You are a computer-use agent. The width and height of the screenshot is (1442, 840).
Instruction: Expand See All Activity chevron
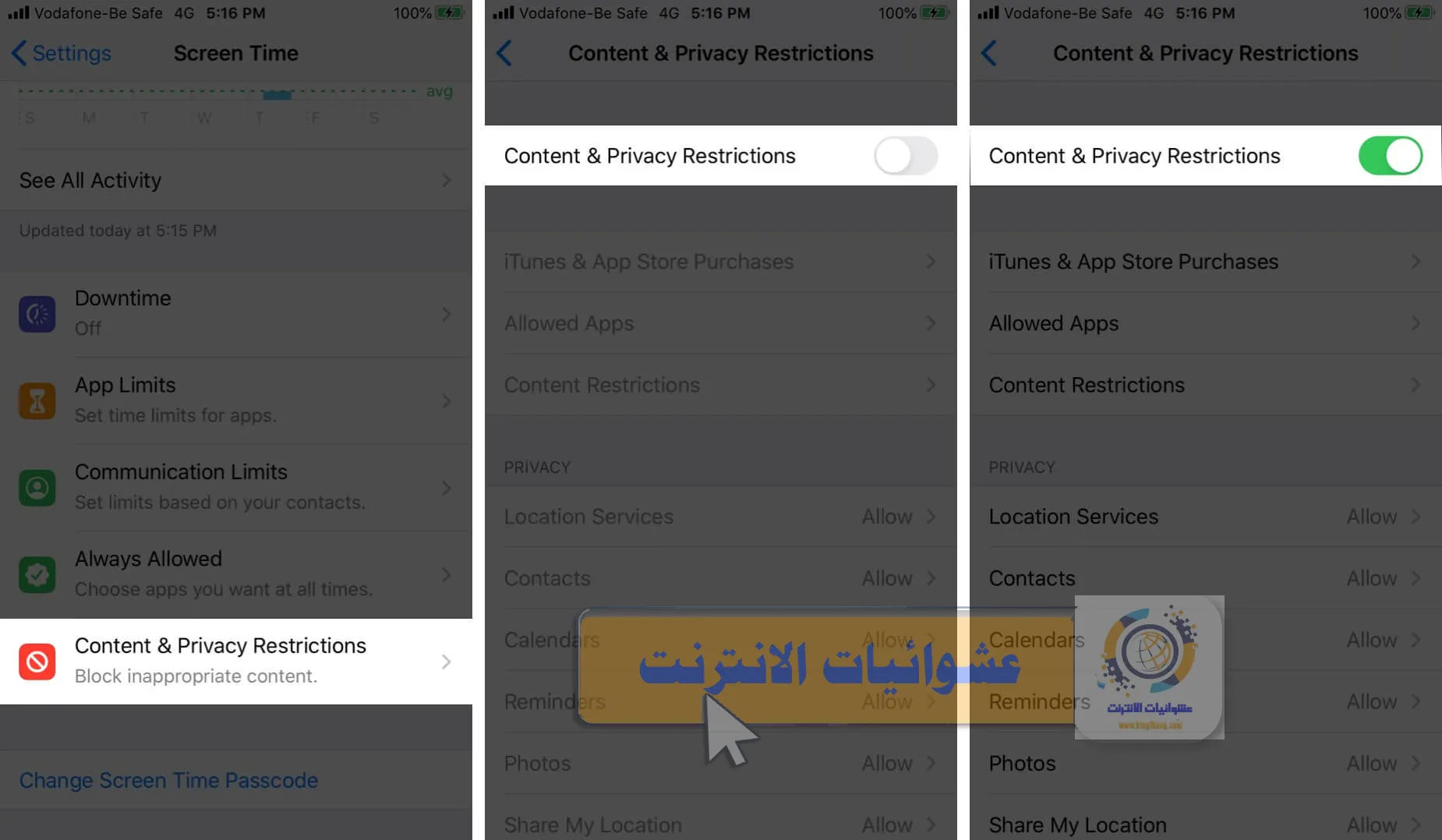click(x=446, y=181)
